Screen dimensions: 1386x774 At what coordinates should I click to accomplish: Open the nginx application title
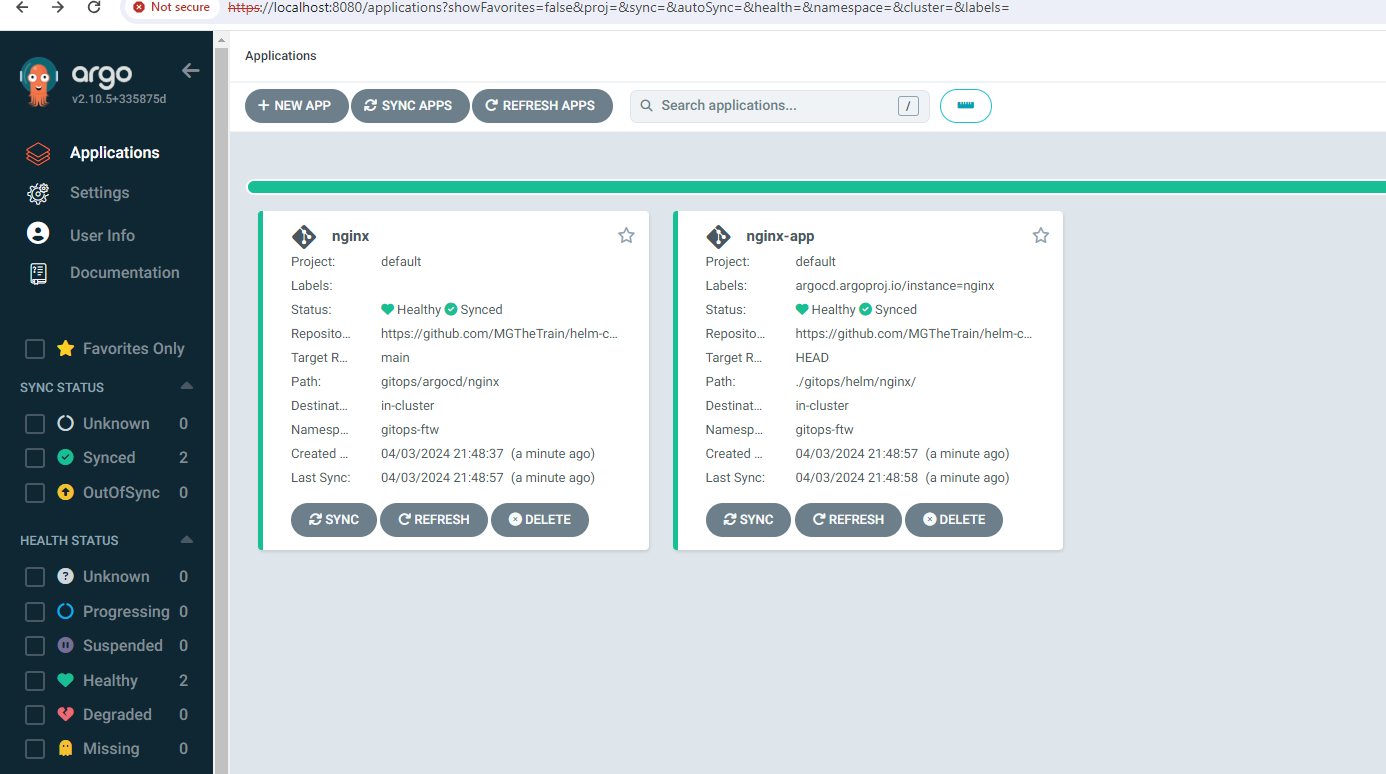351,237
